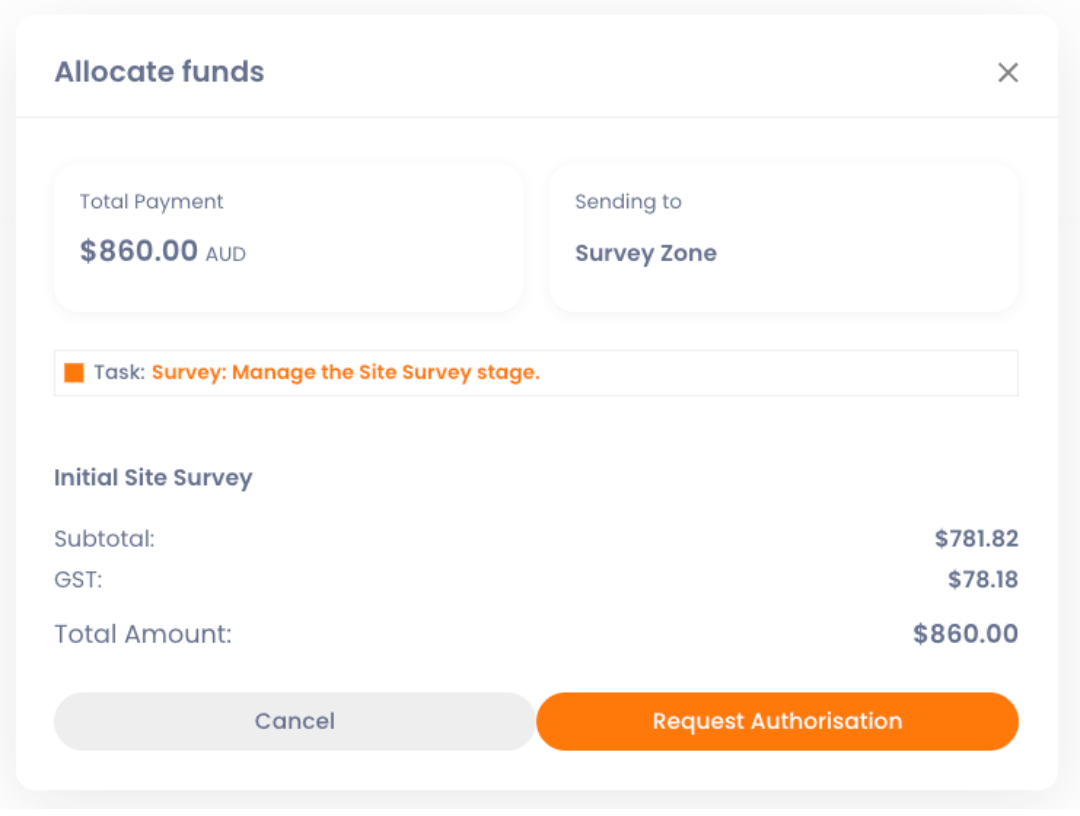1080x816 pixels.
Task: Click the $78.18 GST value
Action: point(982,580)
